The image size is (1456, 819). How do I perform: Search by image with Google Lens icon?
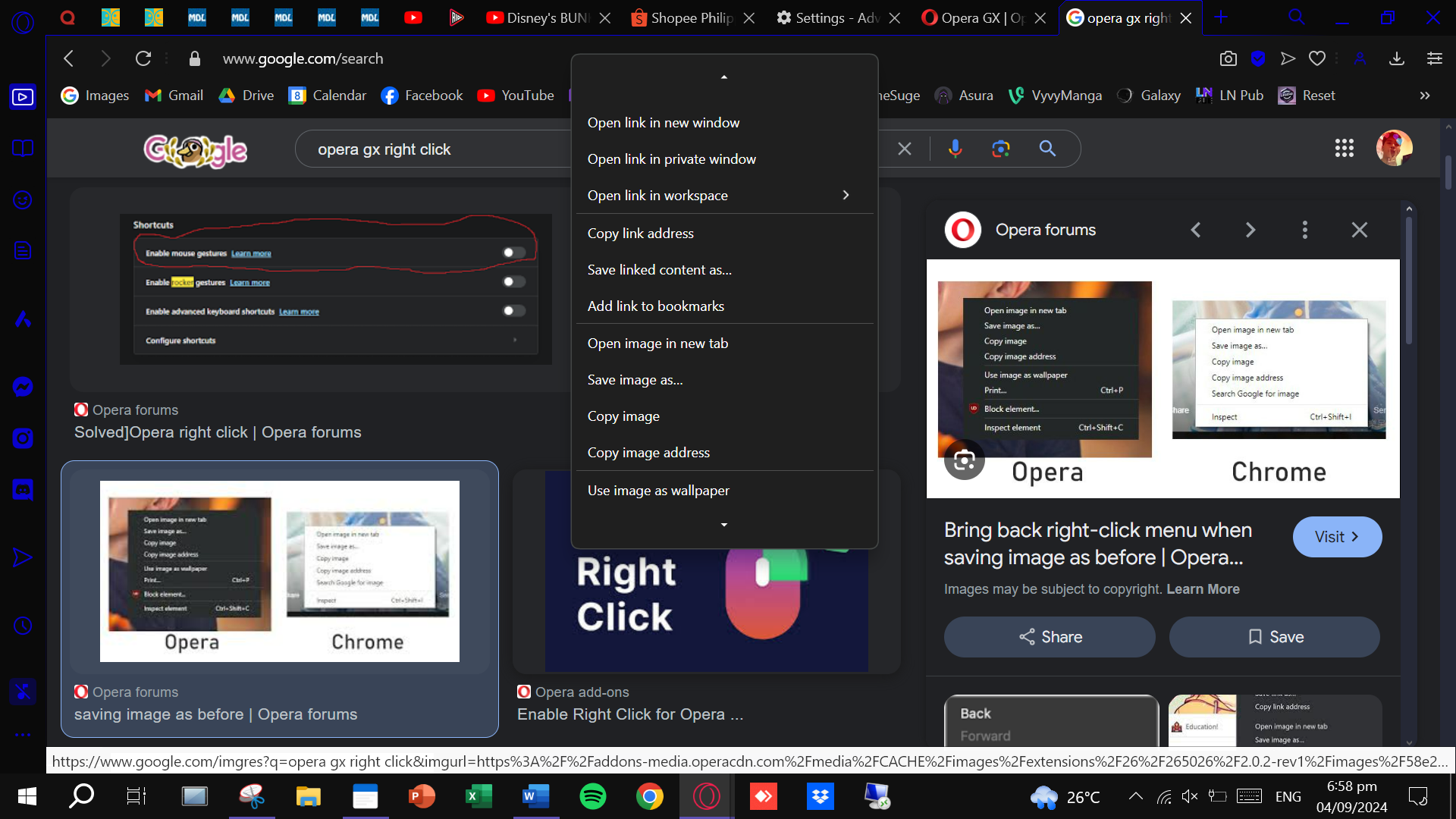1001,149
